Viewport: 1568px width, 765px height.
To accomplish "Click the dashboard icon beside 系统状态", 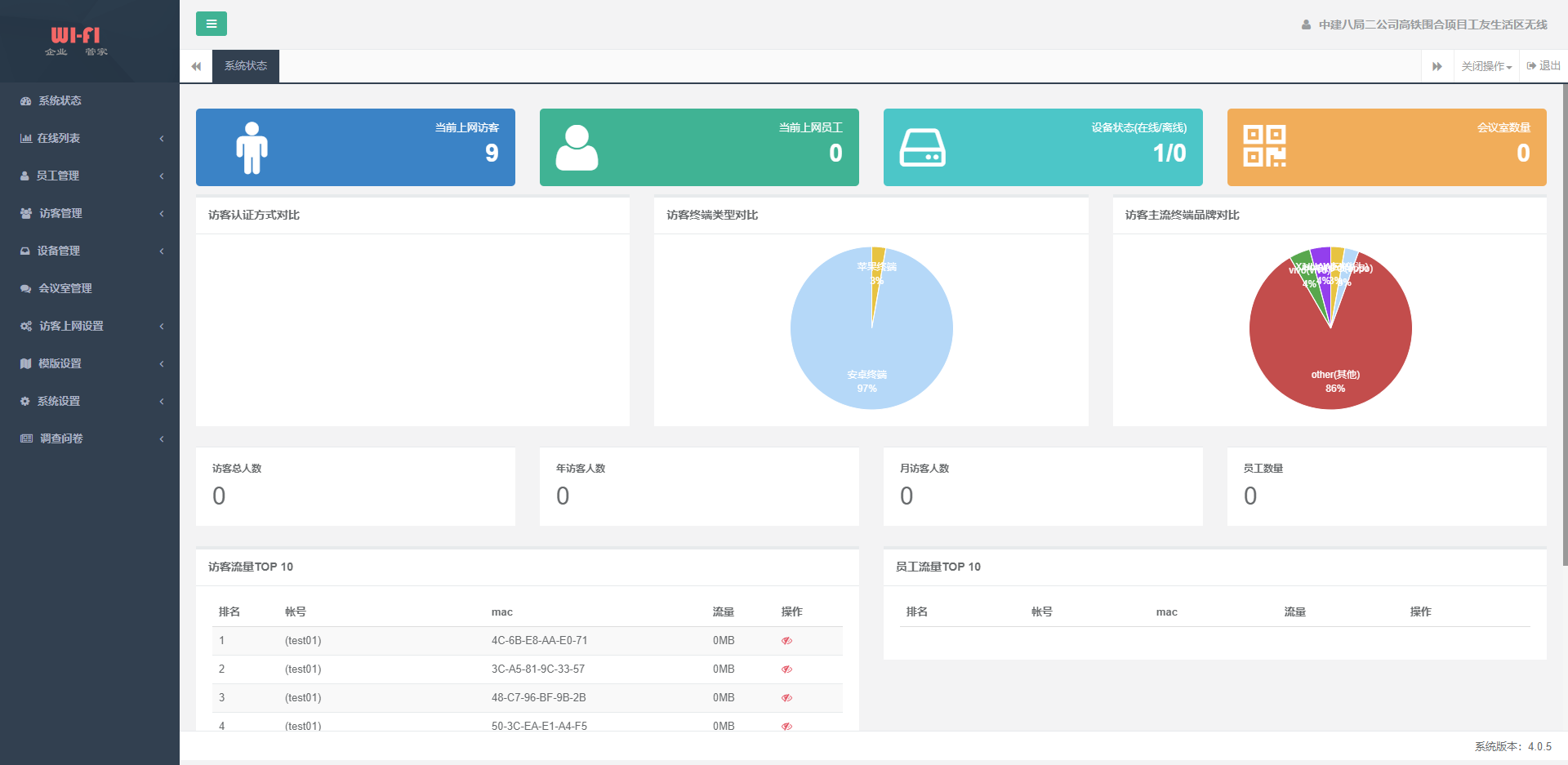I will point(25,101).
